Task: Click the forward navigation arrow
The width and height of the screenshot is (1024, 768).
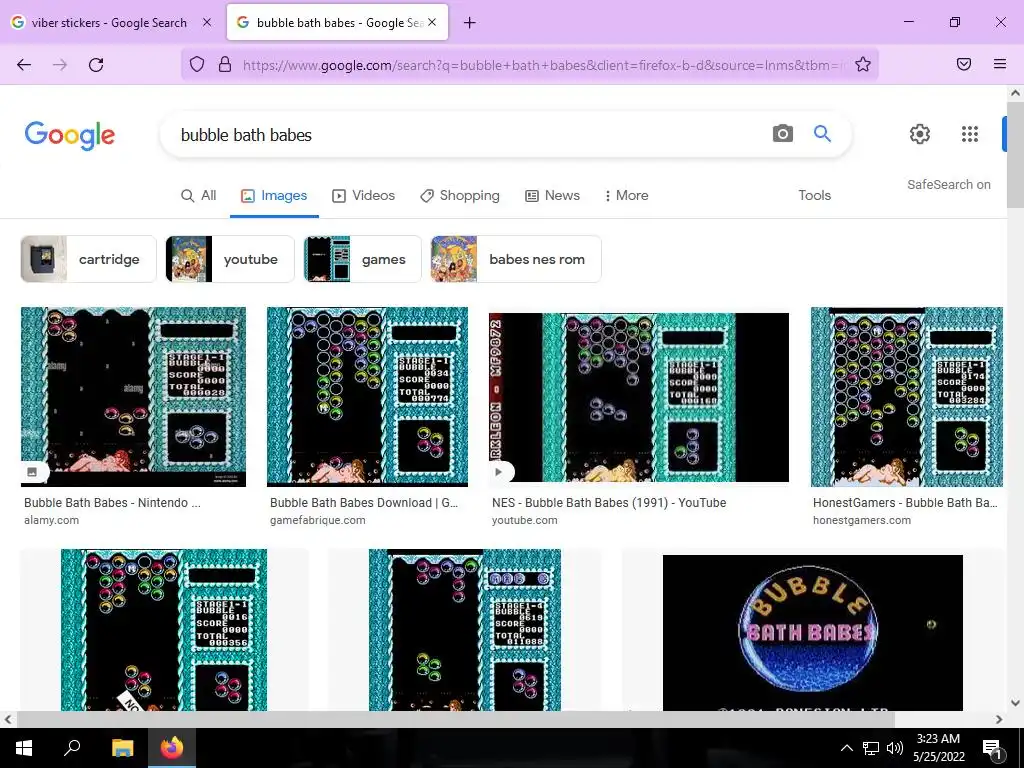Action: 60,65
